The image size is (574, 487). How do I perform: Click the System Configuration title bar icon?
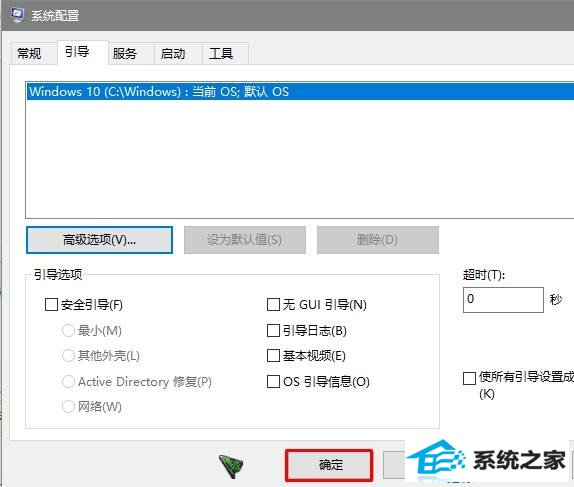click(17, 15)
